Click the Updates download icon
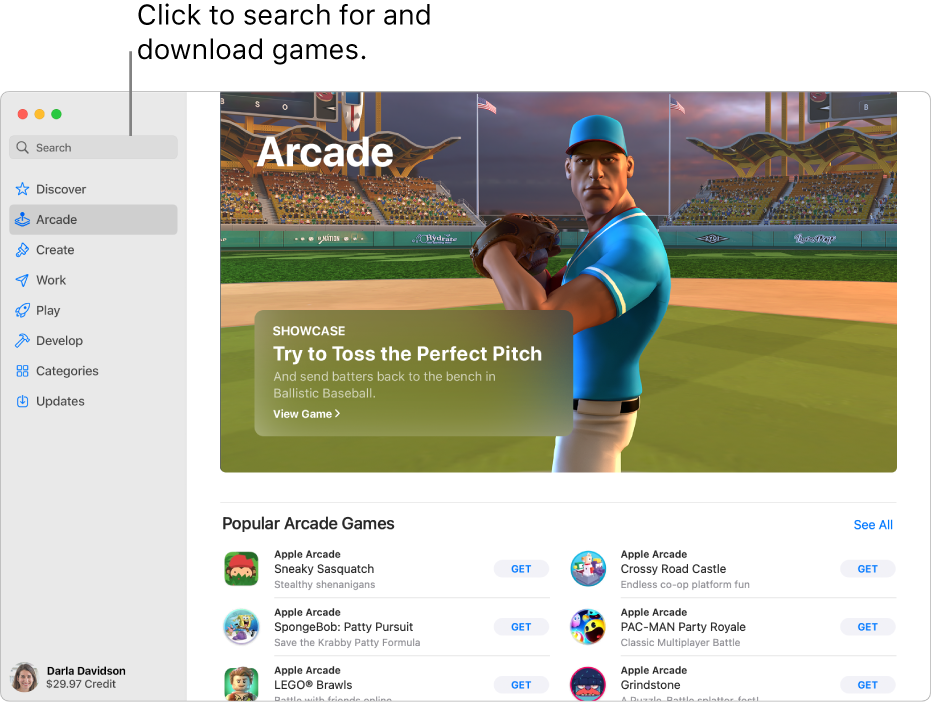 click(x=22, y=401)
